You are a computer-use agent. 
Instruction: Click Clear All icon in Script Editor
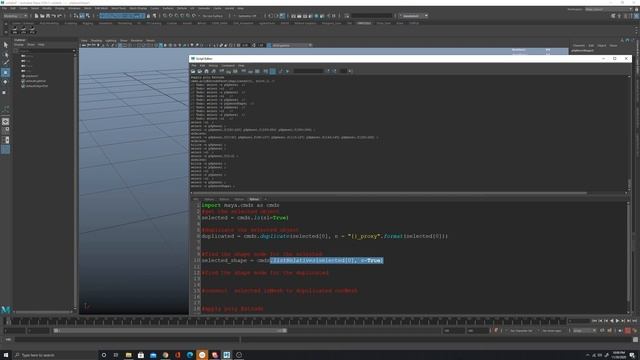pyautogui.click(x=235, y=71)
